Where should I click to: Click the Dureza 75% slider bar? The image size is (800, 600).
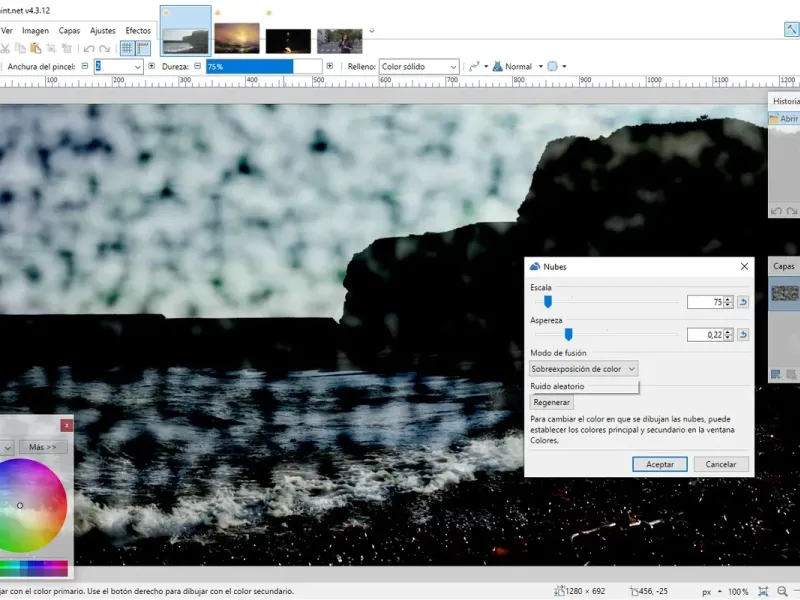264,67
